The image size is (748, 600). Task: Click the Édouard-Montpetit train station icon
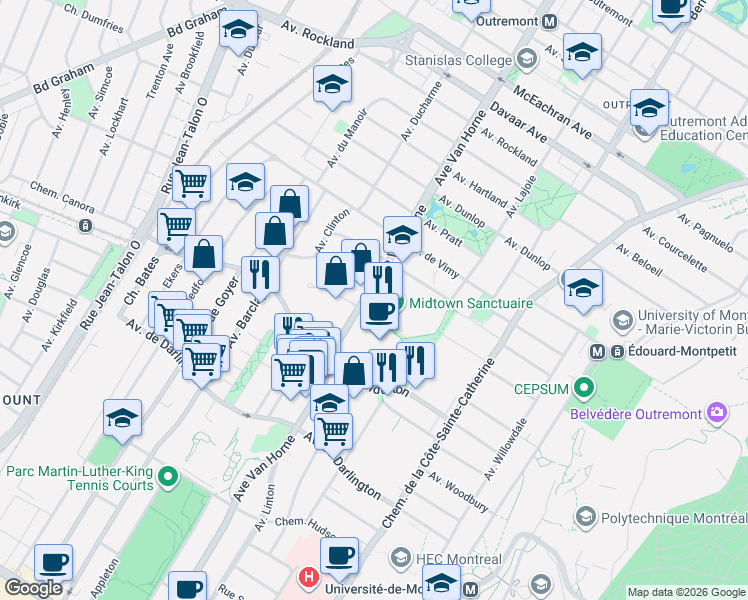click(617, 352)
